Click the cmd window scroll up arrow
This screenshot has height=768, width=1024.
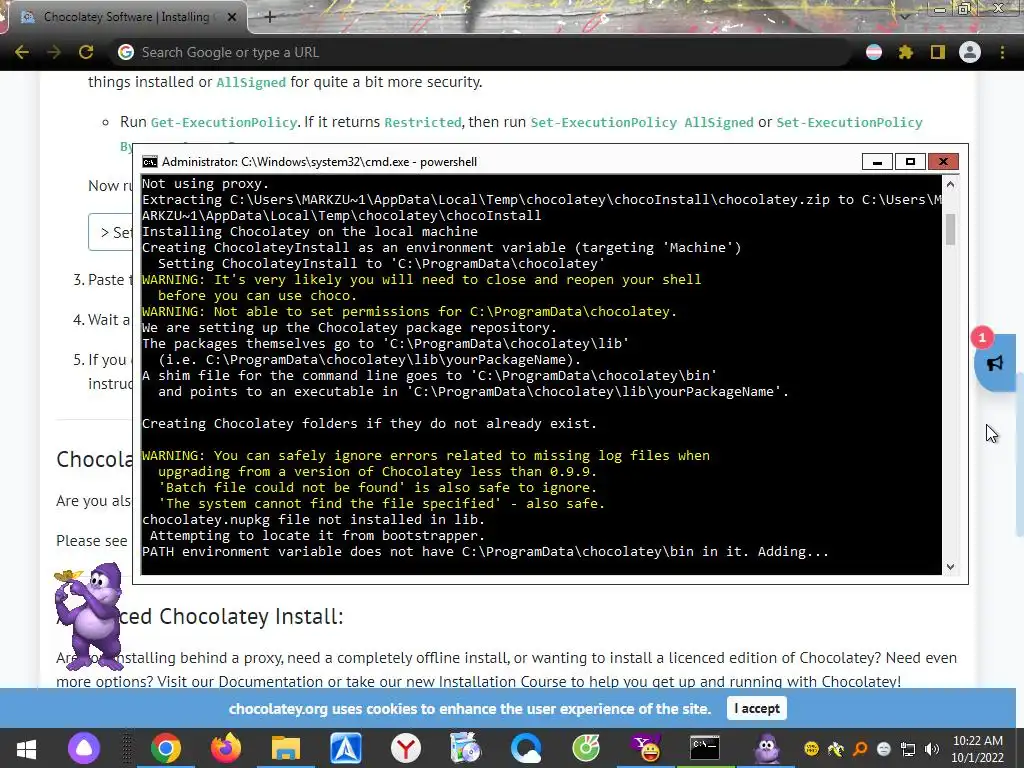point(950,184)
